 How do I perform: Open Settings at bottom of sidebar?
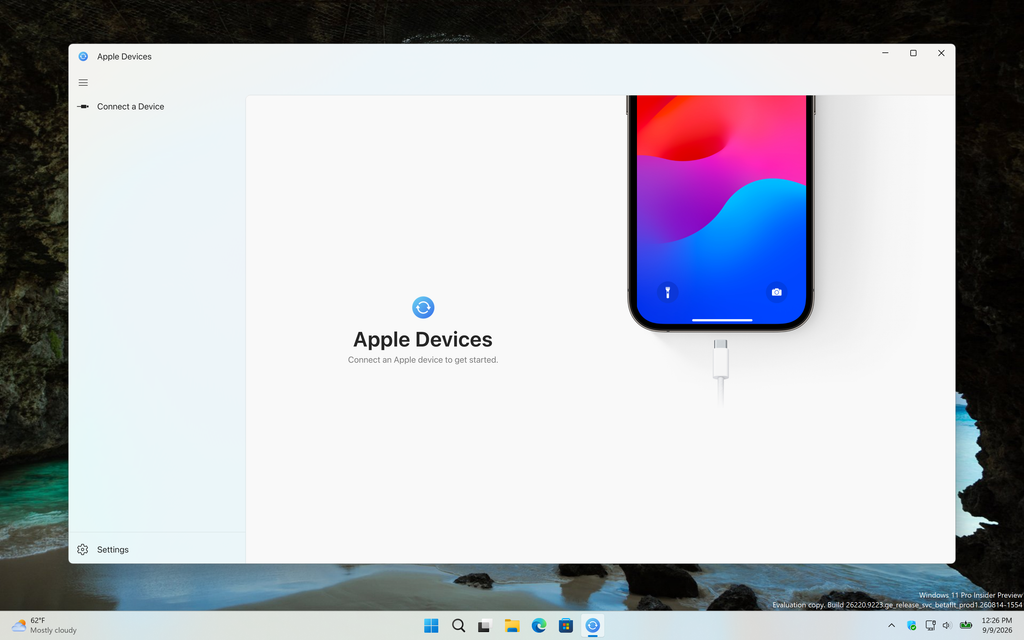(x=157, y=549)
